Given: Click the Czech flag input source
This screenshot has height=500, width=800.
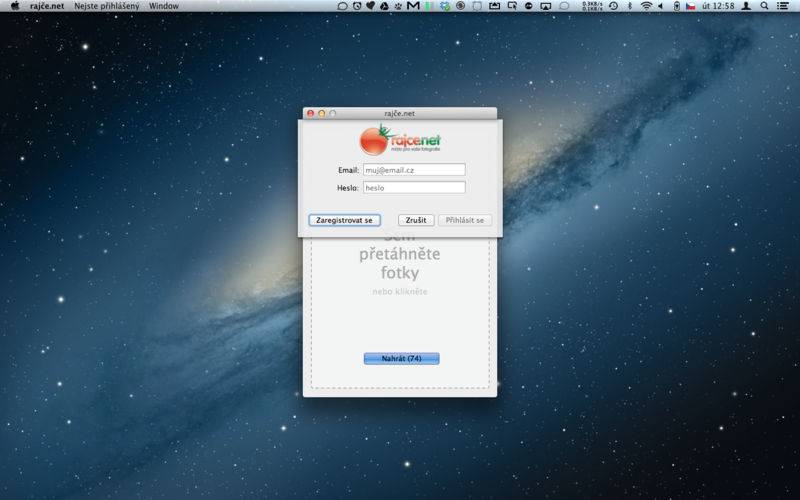Looking at the screenshot, I should pyautogui.click(x=690, y=6).
